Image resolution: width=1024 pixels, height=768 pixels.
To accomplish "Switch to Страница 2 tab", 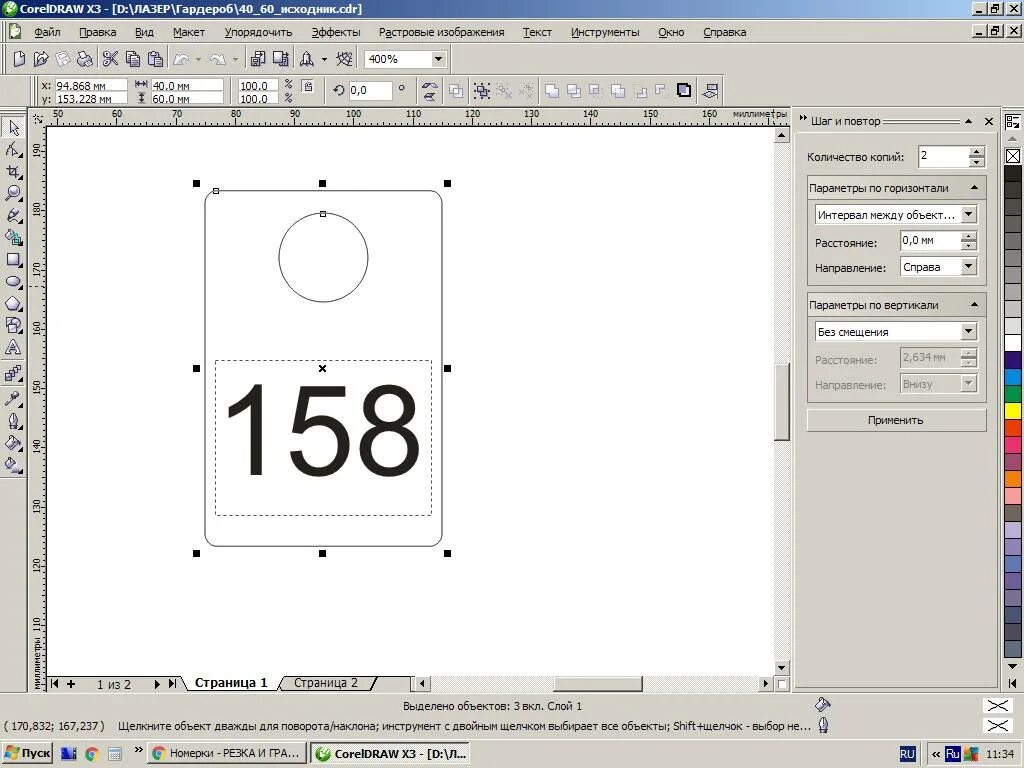I will [x=326, y=683].
